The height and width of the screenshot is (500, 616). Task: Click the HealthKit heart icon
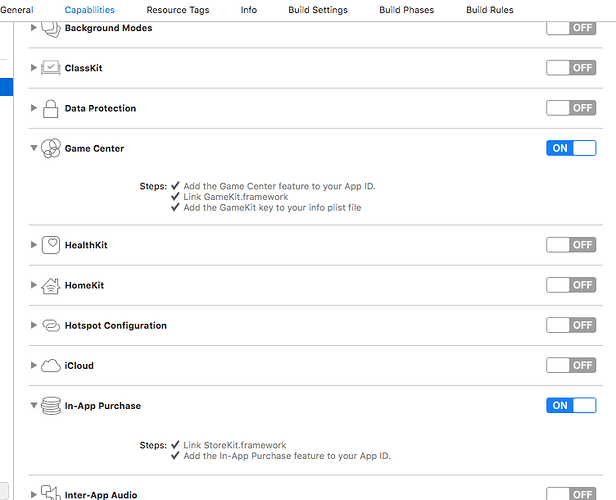point(50,245)
